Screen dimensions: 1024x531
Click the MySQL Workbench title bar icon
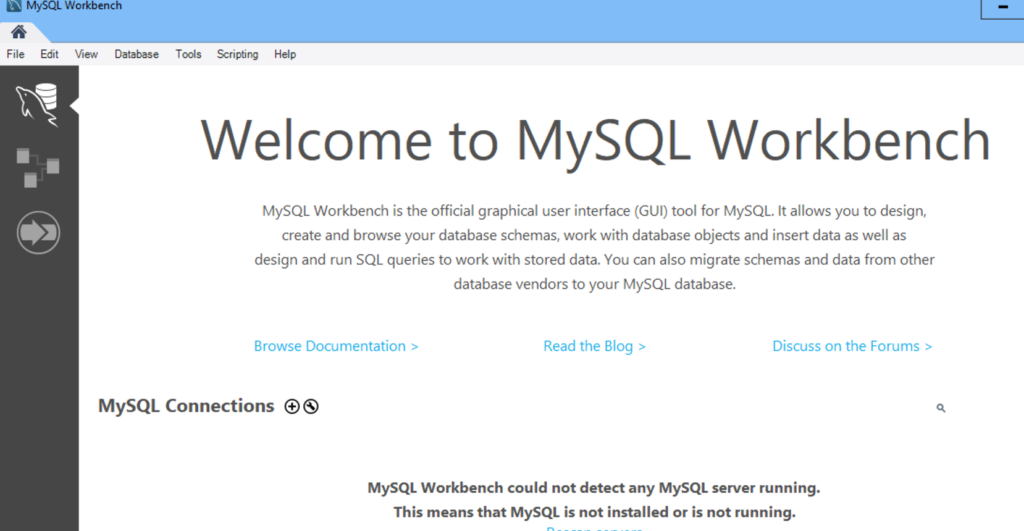[13, 6]
